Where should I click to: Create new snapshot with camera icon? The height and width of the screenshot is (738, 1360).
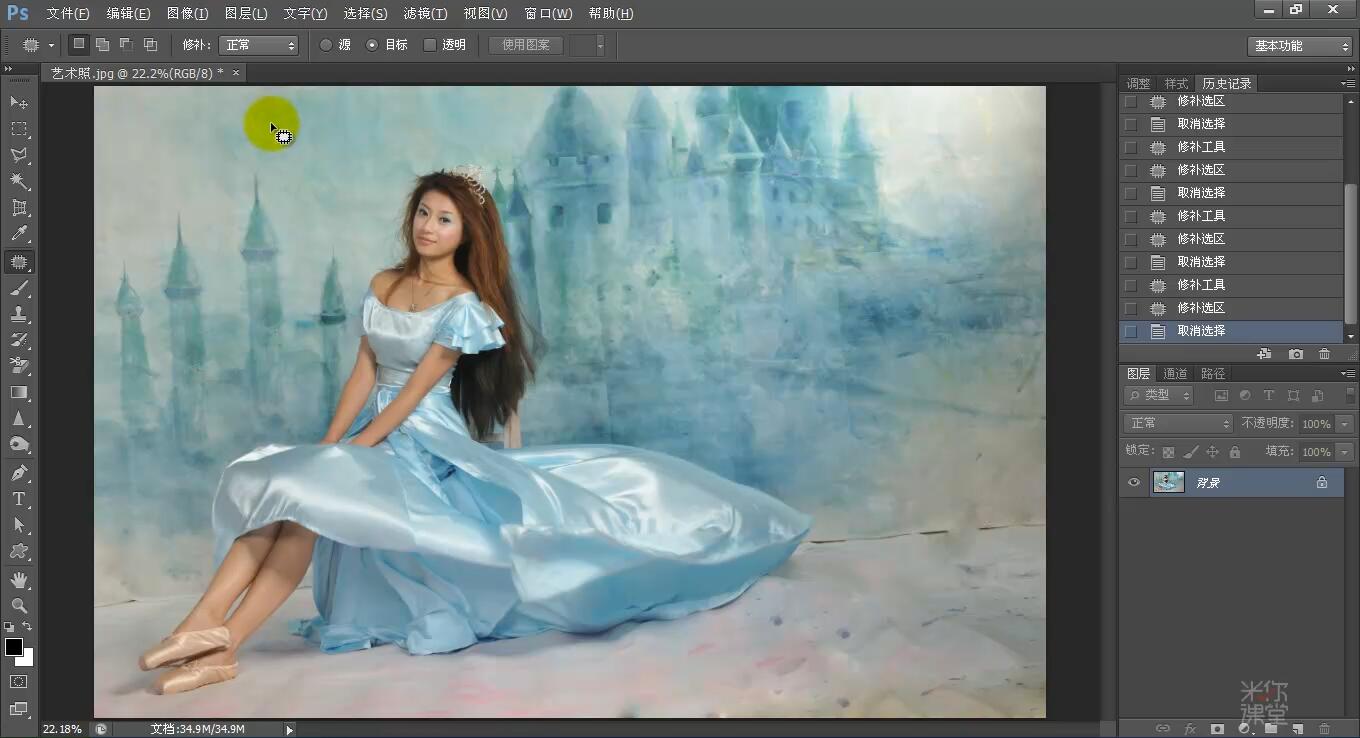1296,354
